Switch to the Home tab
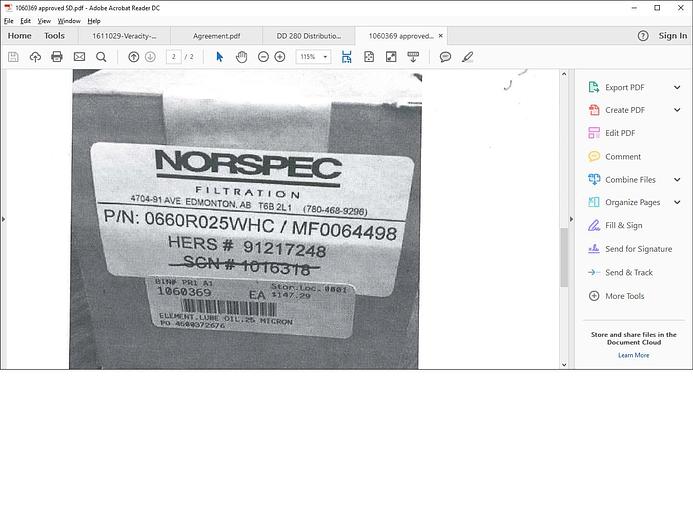693x525 pixels. click(19, 36)
